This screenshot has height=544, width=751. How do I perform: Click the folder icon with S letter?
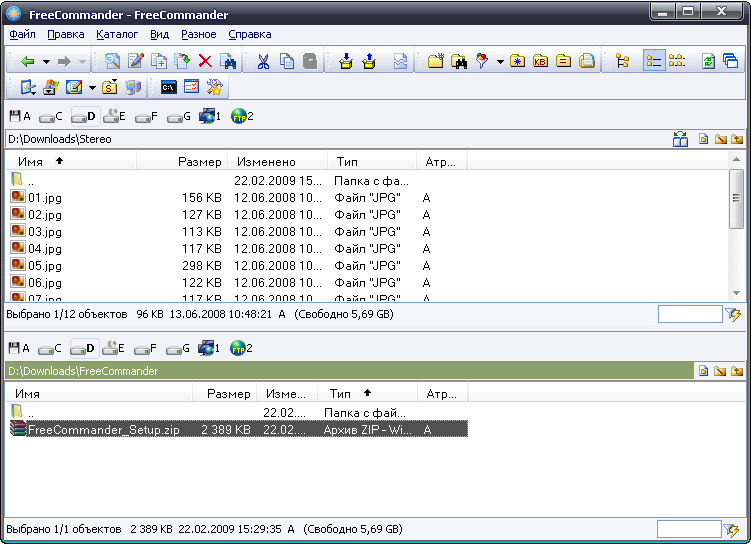tap(110, 87)
